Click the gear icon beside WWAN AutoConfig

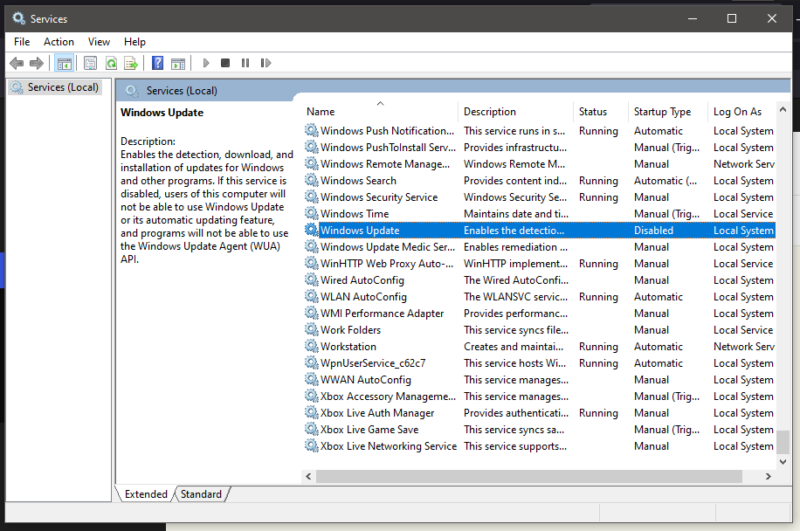311,379
